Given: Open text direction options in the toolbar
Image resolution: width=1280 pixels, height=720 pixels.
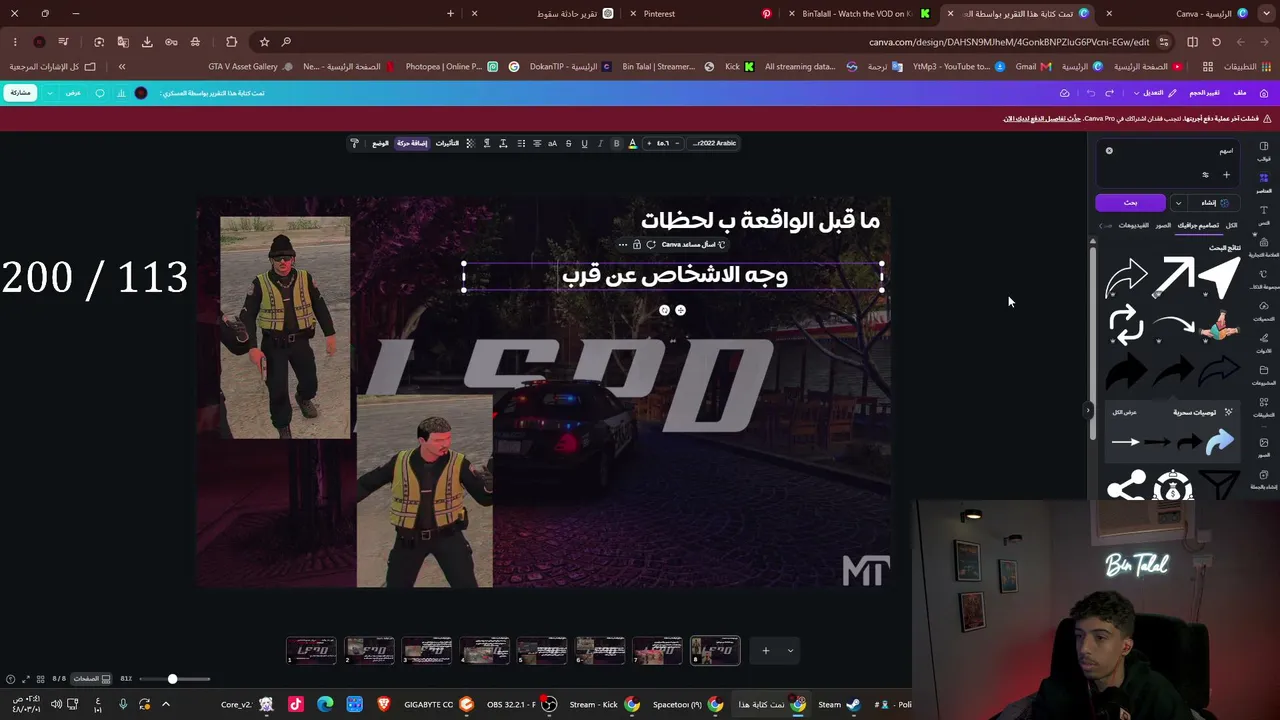Looking at the screenshot, I should (x=487, y=143).
